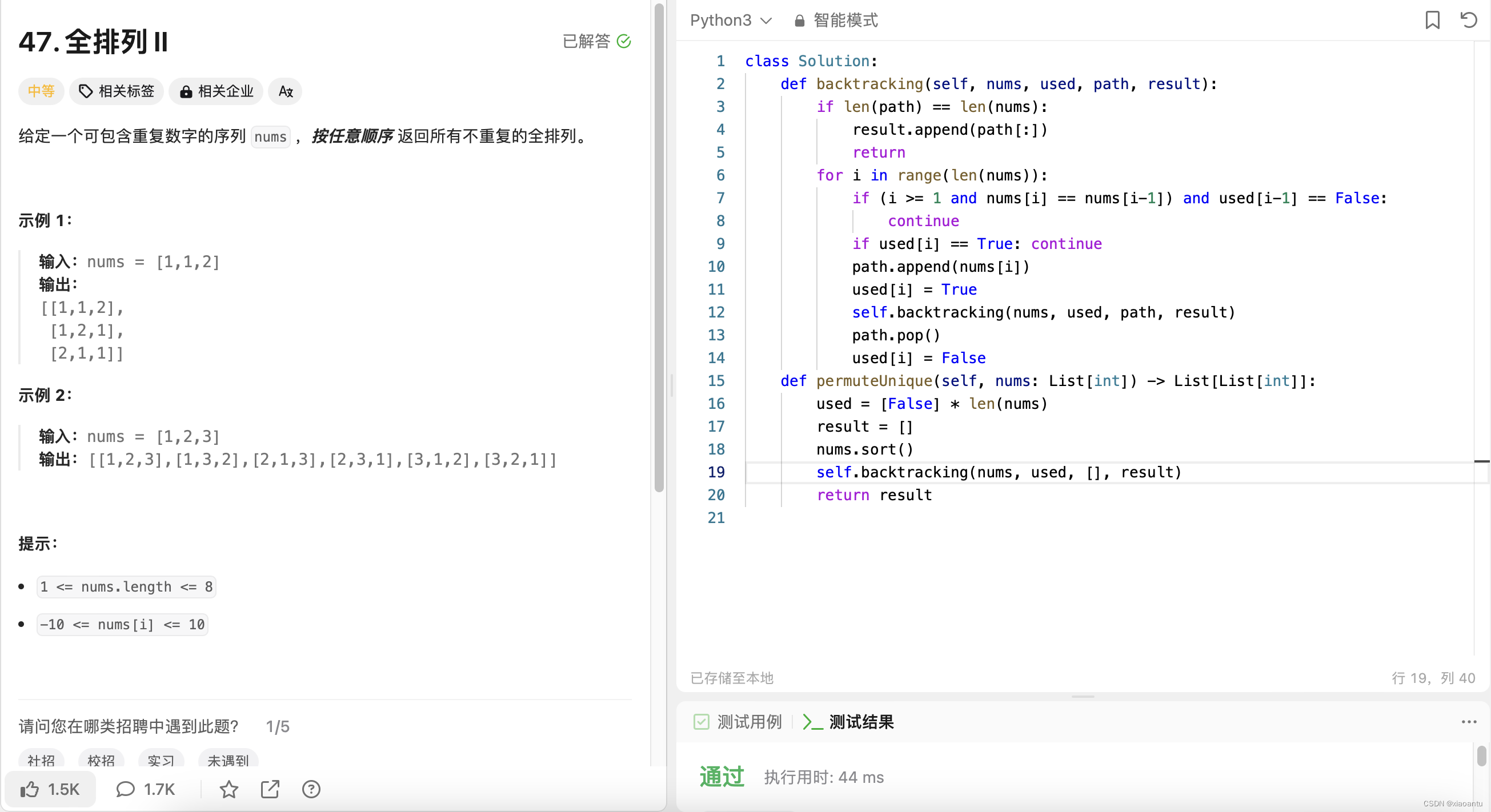Click the 'def backtracking' line 2

(x=999, y=84)
